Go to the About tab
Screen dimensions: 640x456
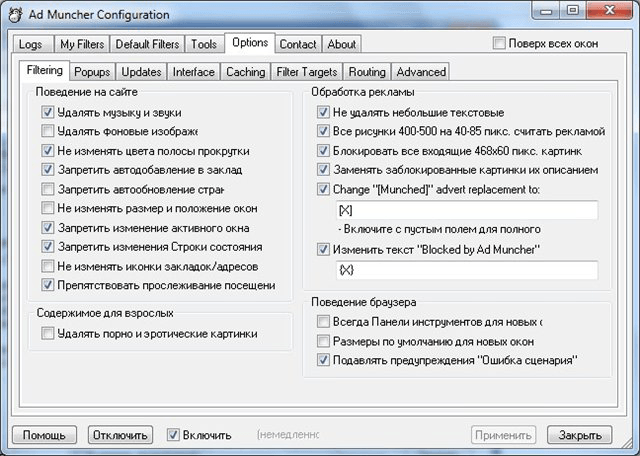click(342, 44)
